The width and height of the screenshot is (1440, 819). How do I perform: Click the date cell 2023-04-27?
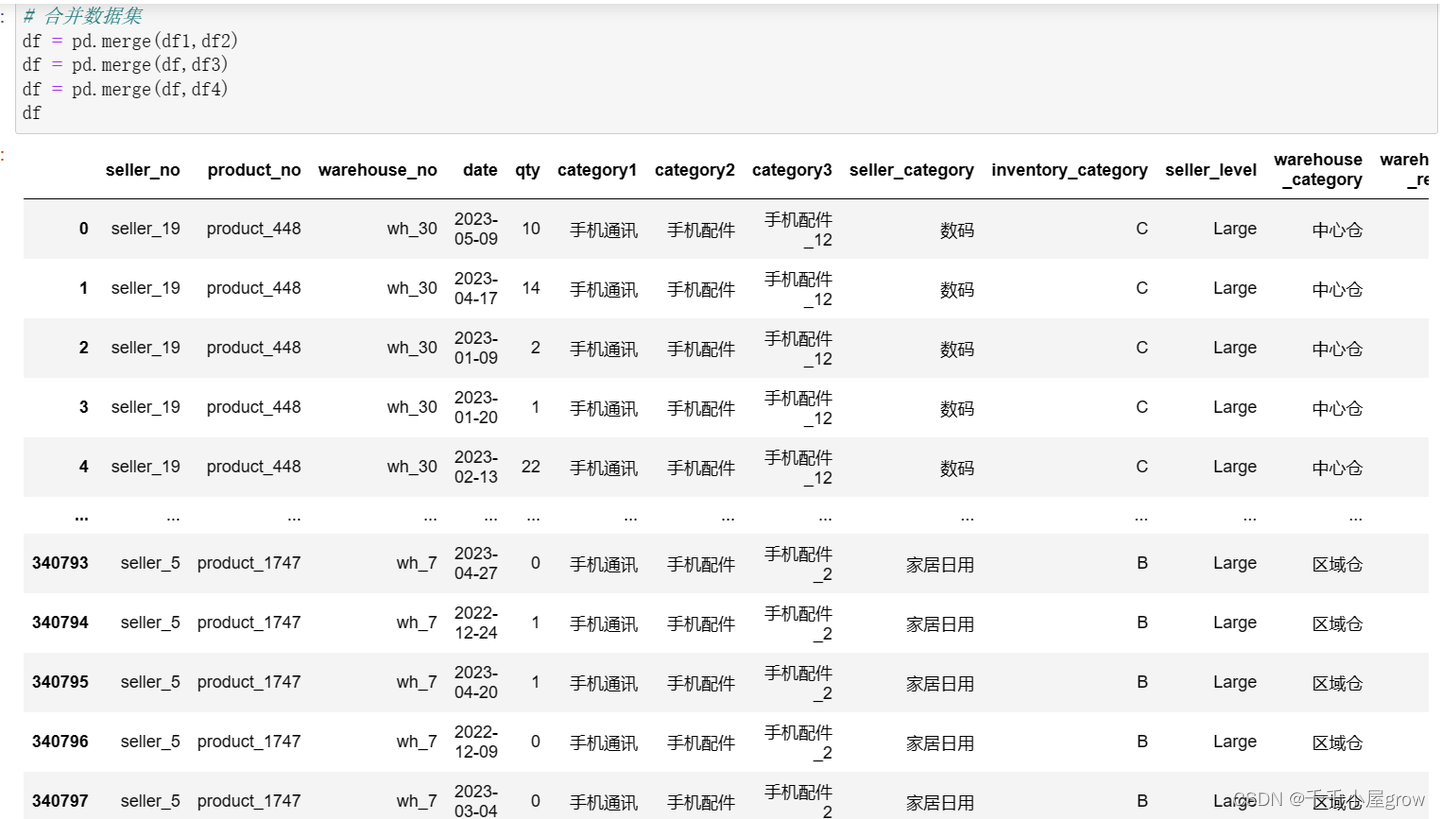[x=476, y=563]
